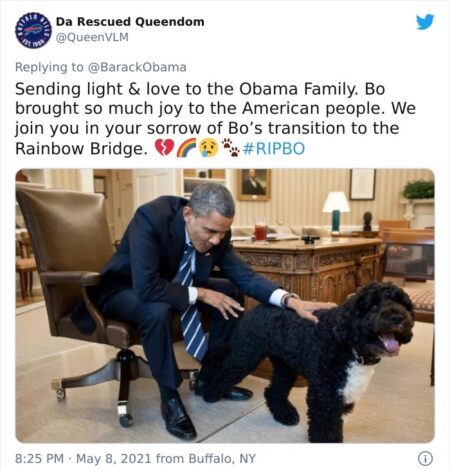Open the #RIPBO hashtag
Screen dimensions: 450x470
274,149
